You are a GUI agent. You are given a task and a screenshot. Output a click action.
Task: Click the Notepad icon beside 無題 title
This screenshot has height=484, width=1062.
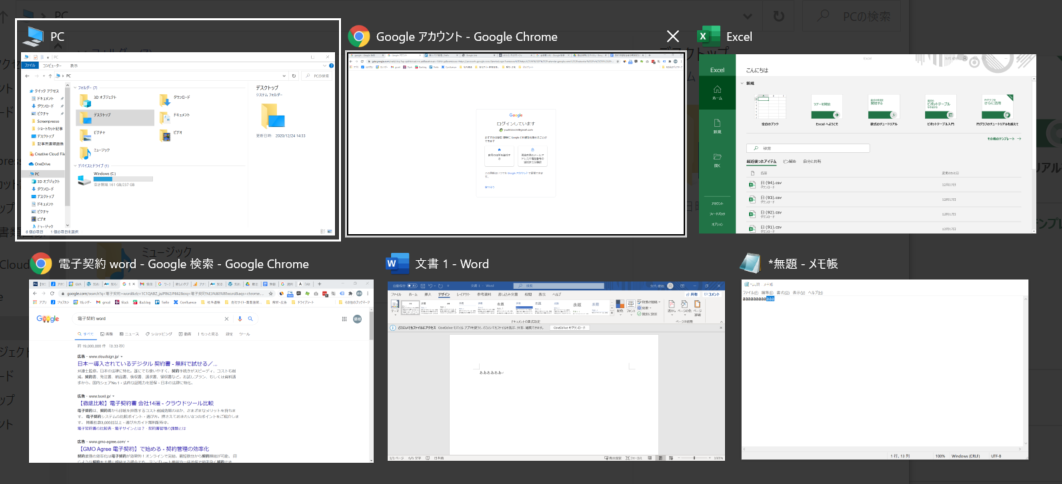[x=751, y=263]
